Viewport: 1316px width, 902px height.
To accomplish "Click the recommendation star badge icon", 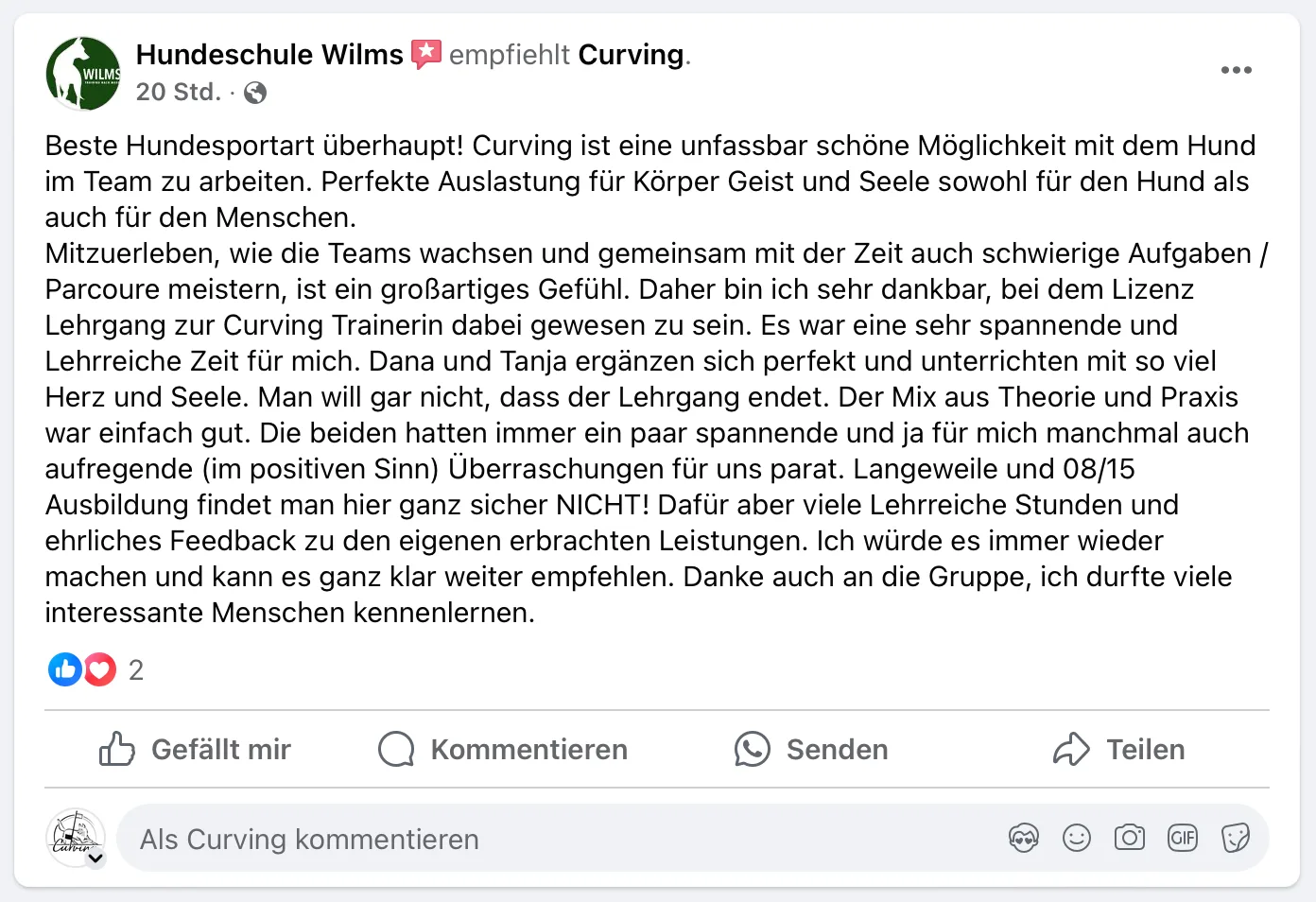I will coord(426,55).
